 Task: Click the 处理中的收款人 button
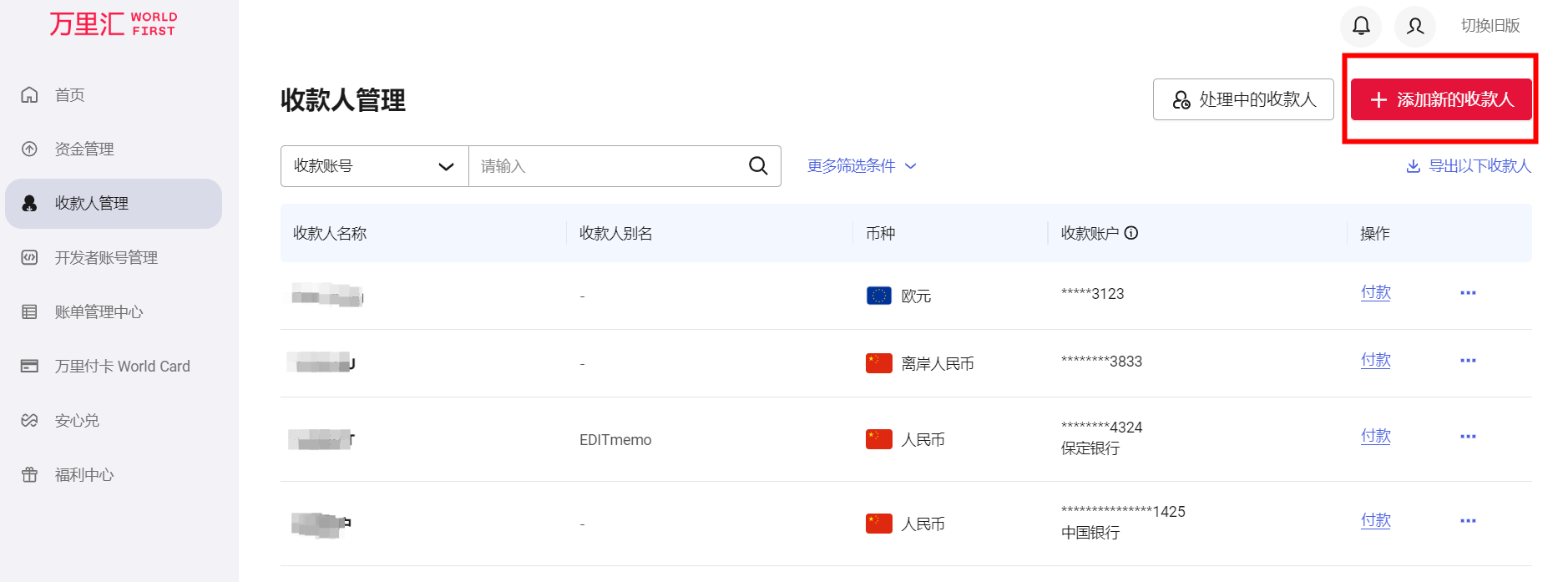(1243, 99)
